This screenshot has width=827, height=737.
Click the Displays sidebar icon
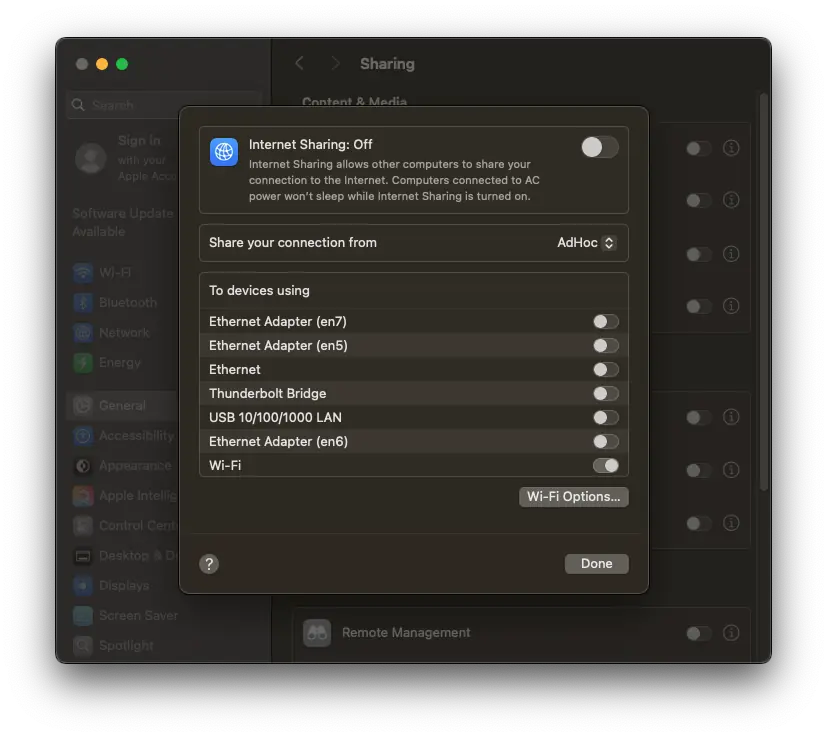point(83,586)
